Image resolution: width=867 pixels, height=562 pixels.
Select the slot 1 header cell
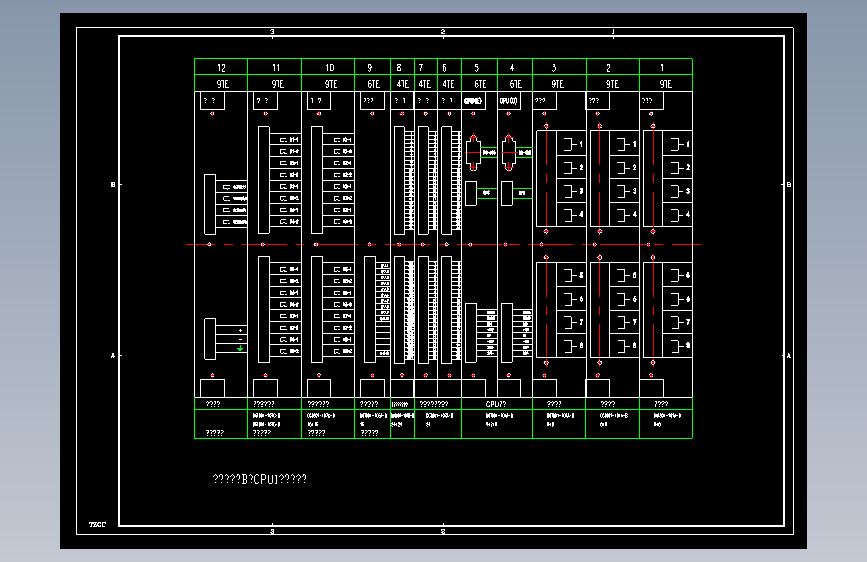pos(666,67)
